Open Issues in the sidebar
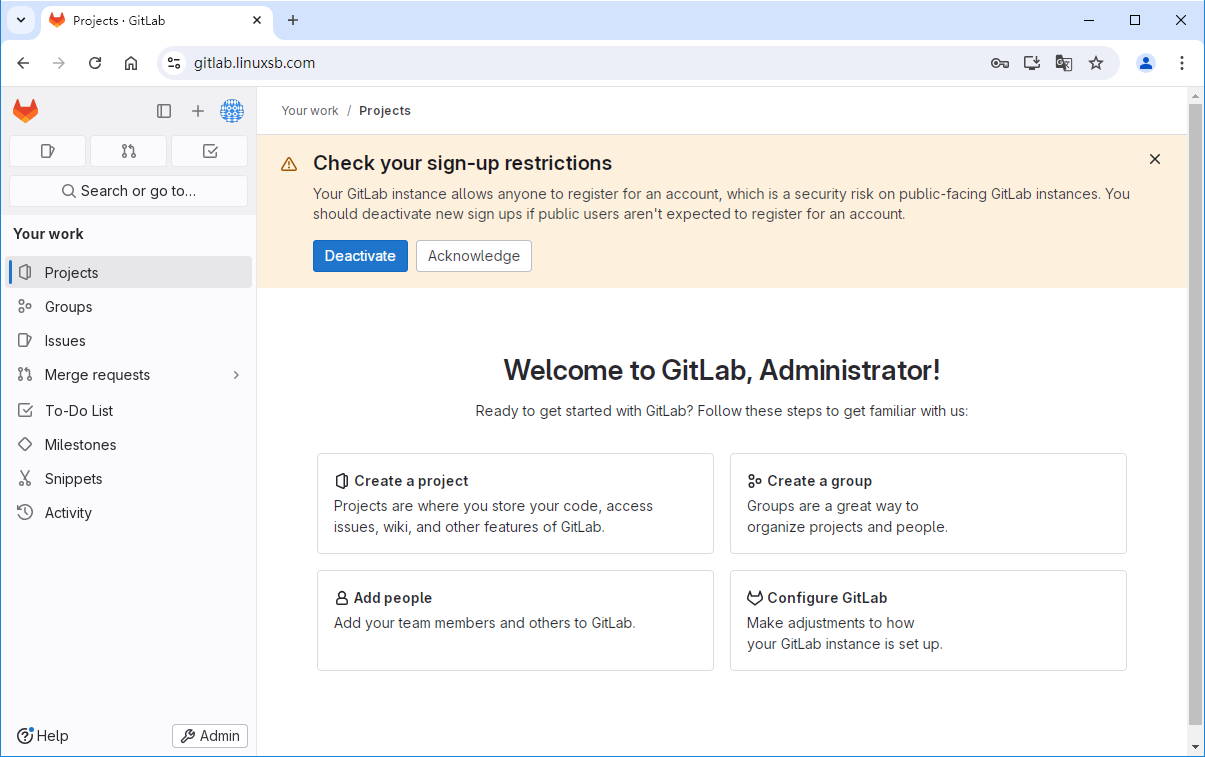 tap(129, 341)
